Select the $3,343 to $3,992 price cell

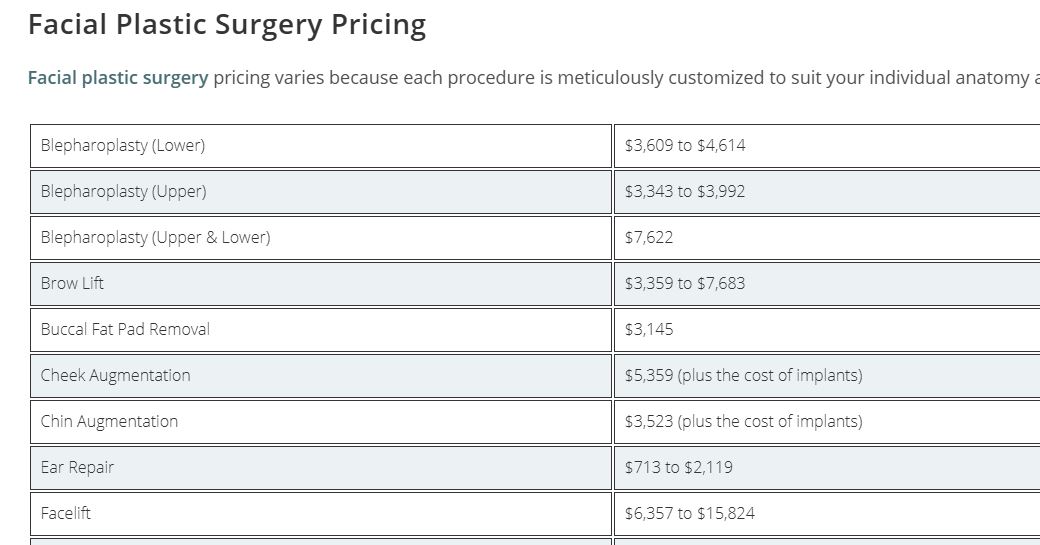[x=827, y=192]
